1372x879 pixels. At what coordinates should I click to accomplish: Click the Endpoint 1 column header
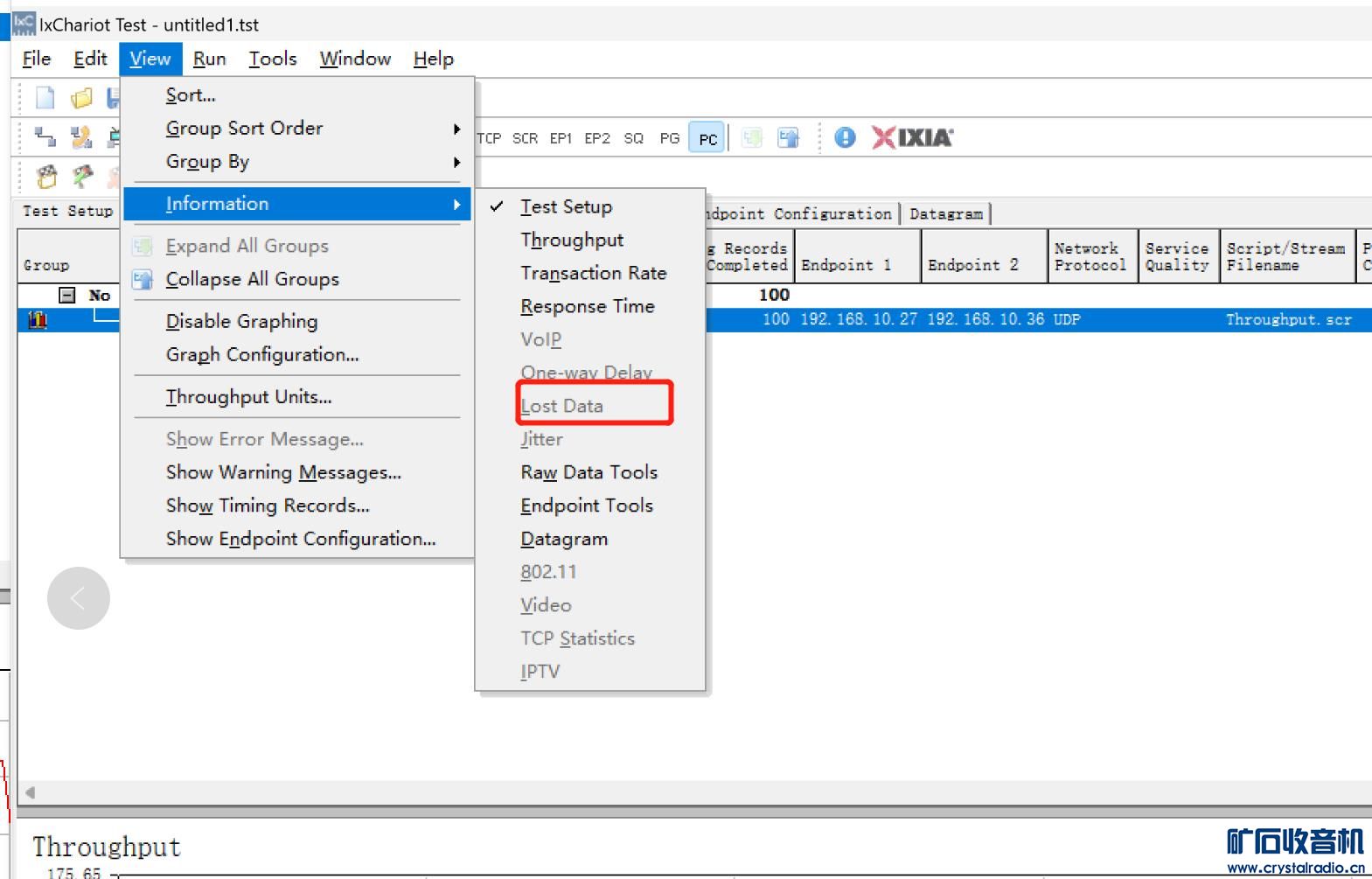pyautogui.click(x=857, y=256)
